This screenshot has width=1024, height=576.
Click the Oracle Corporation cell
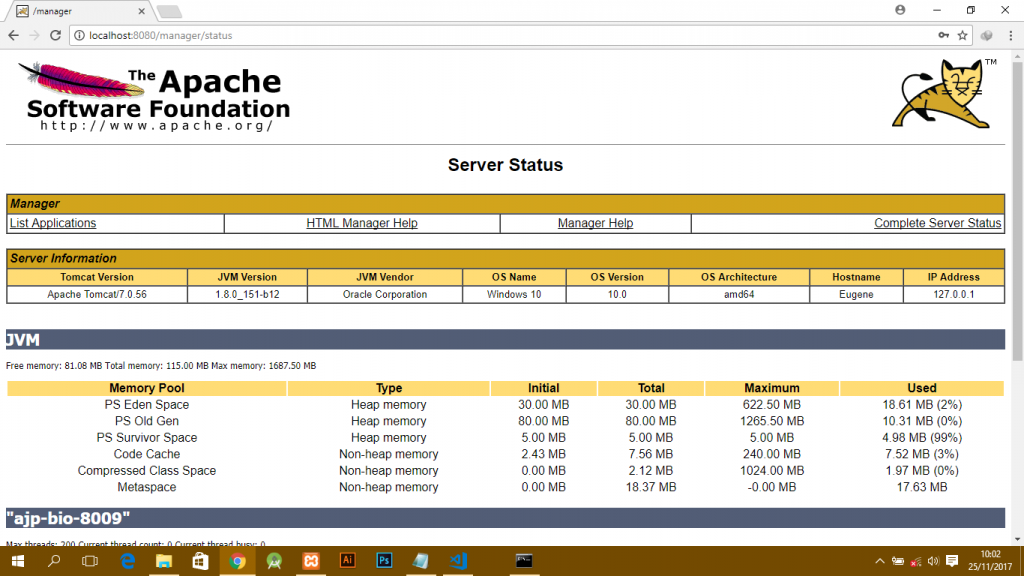tap(385, 295)
